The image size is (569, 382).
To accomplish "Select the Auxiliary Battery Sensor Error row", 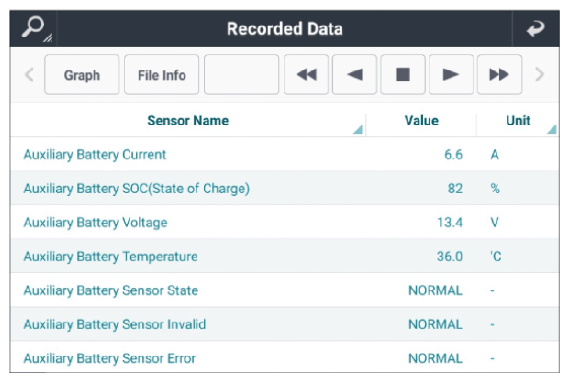I will click(x=285, y=358).
